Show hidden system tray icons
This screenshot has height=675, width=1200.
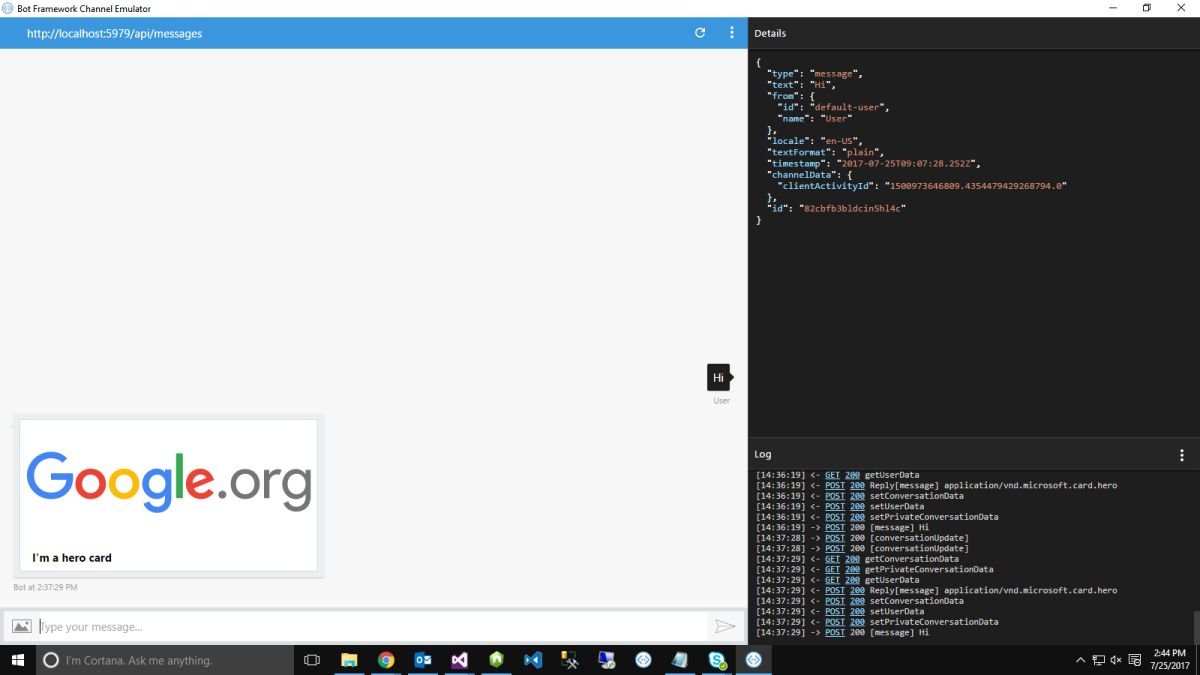1080,660
